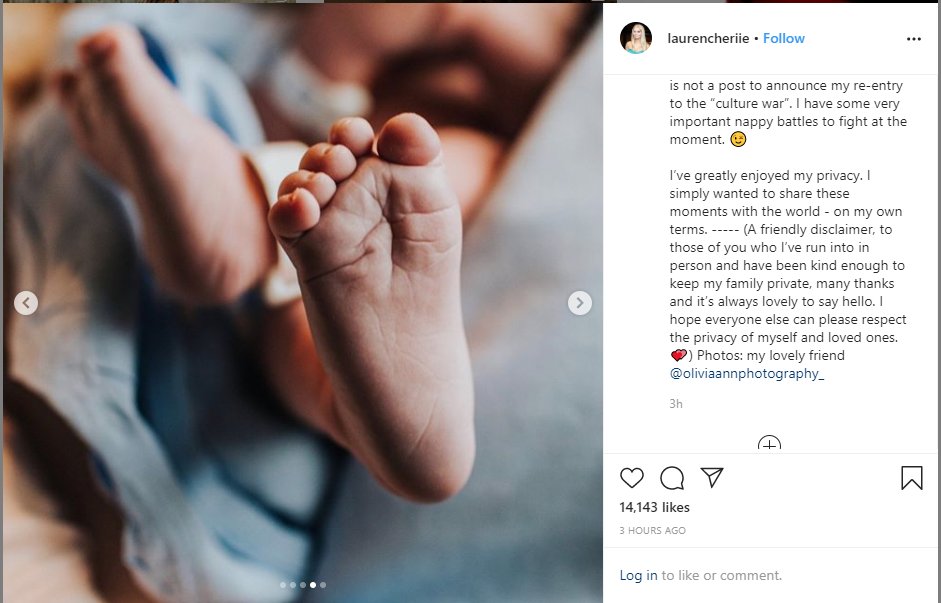Jump to the last carousel dot
The image size is (941, 603).
(322, 585)
